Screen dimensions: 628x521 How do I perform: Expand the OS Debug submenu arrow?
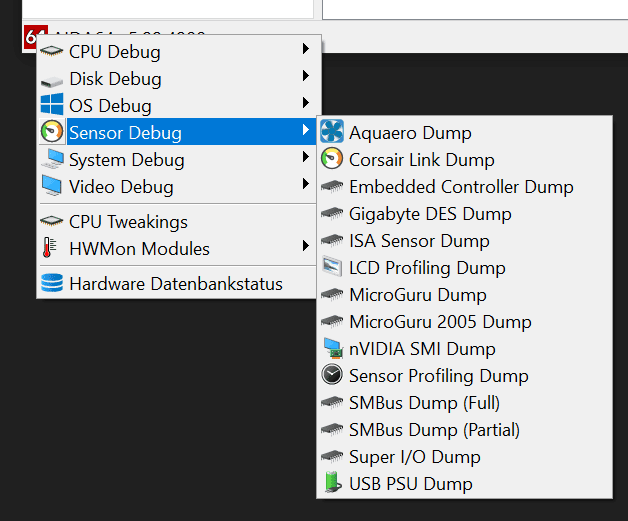[306, 103]
